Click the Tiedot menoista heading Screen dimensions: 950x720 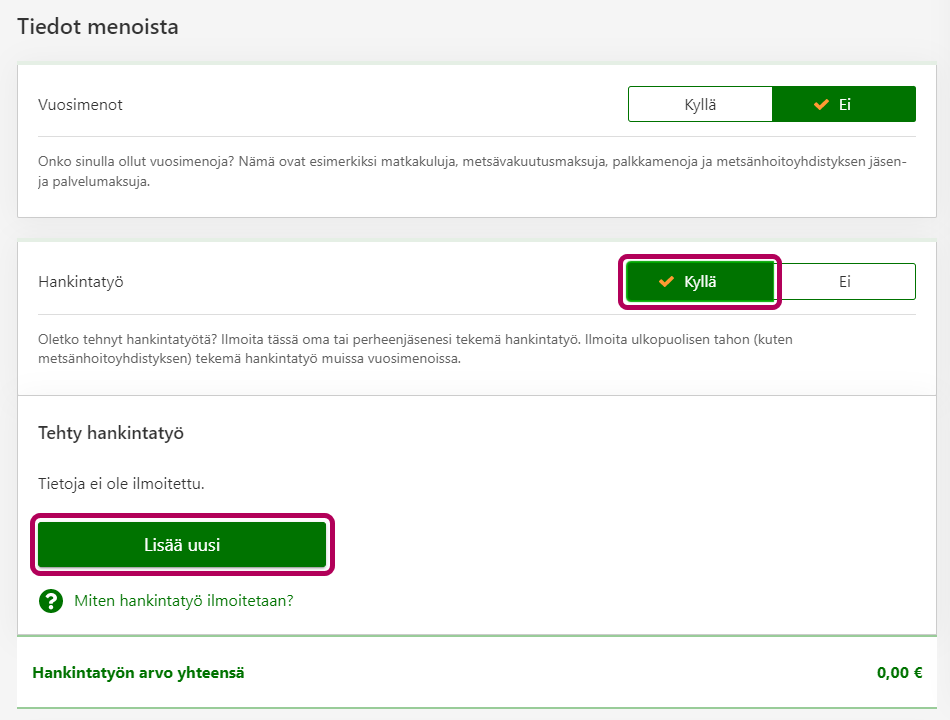98,27
